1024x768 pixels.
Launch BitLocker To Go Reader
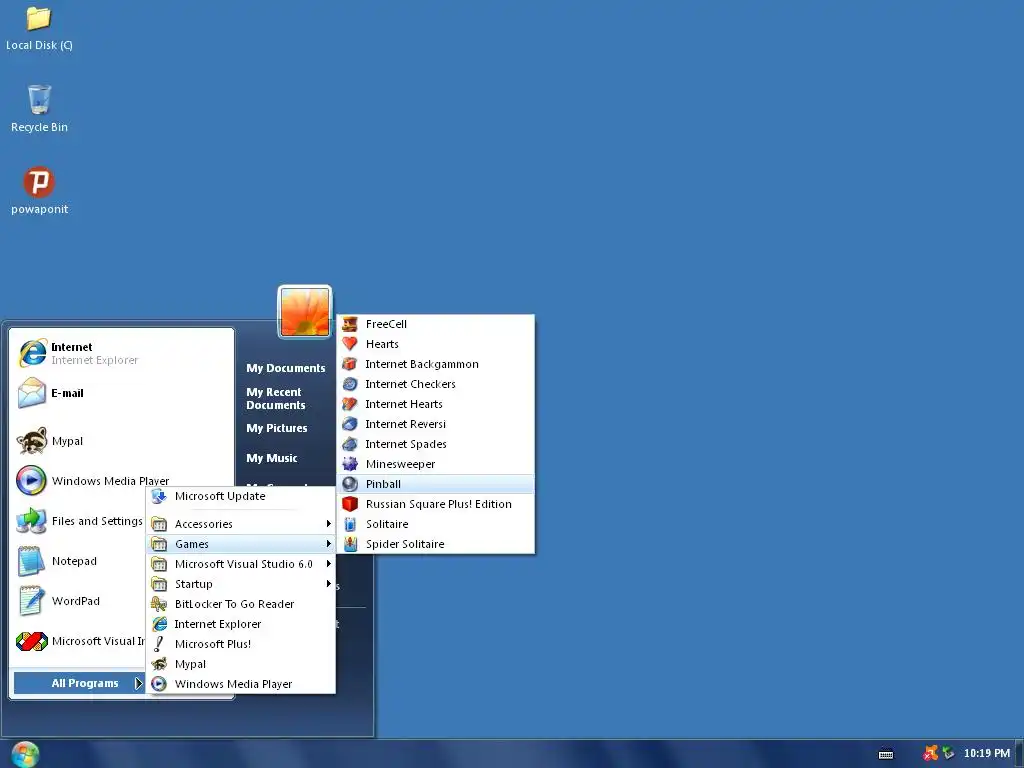(x=241, y=604)
